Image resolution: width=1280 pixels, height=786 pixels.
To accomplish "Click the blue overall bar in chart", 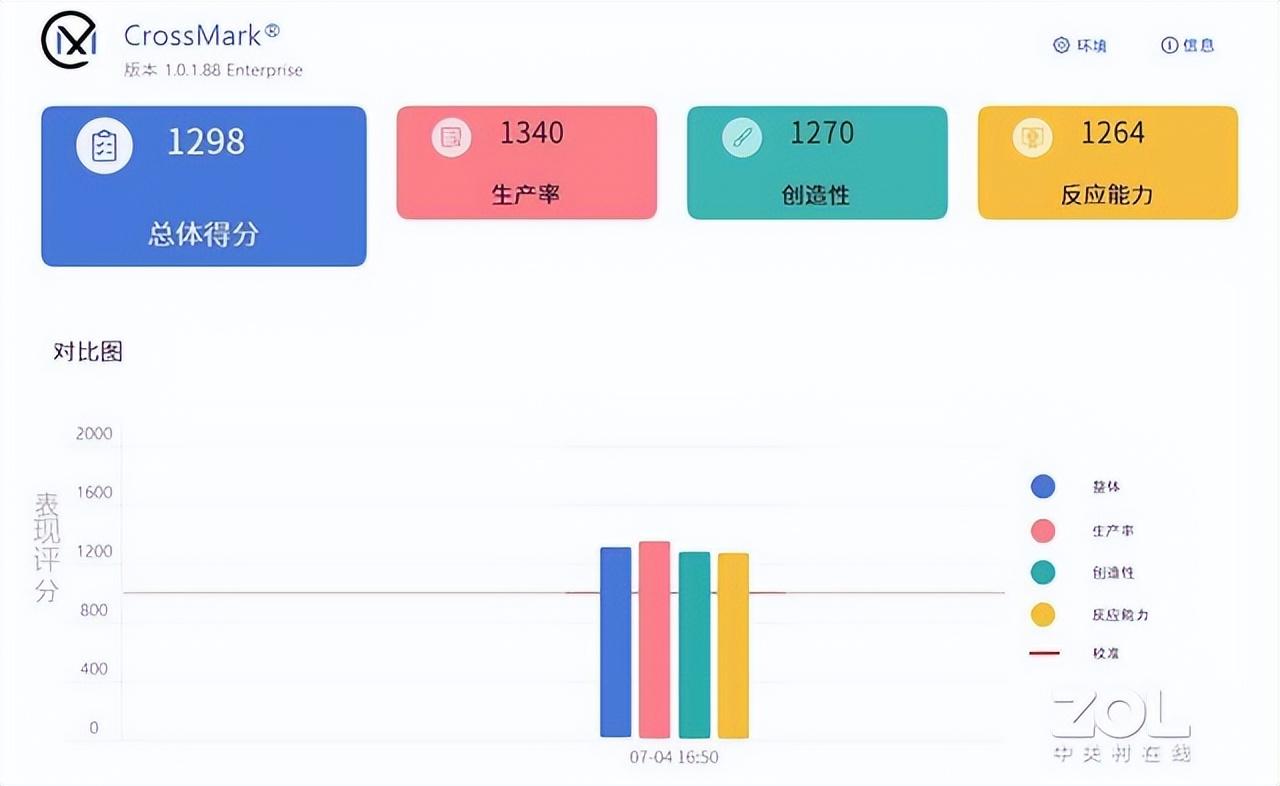I will (615, 642).
